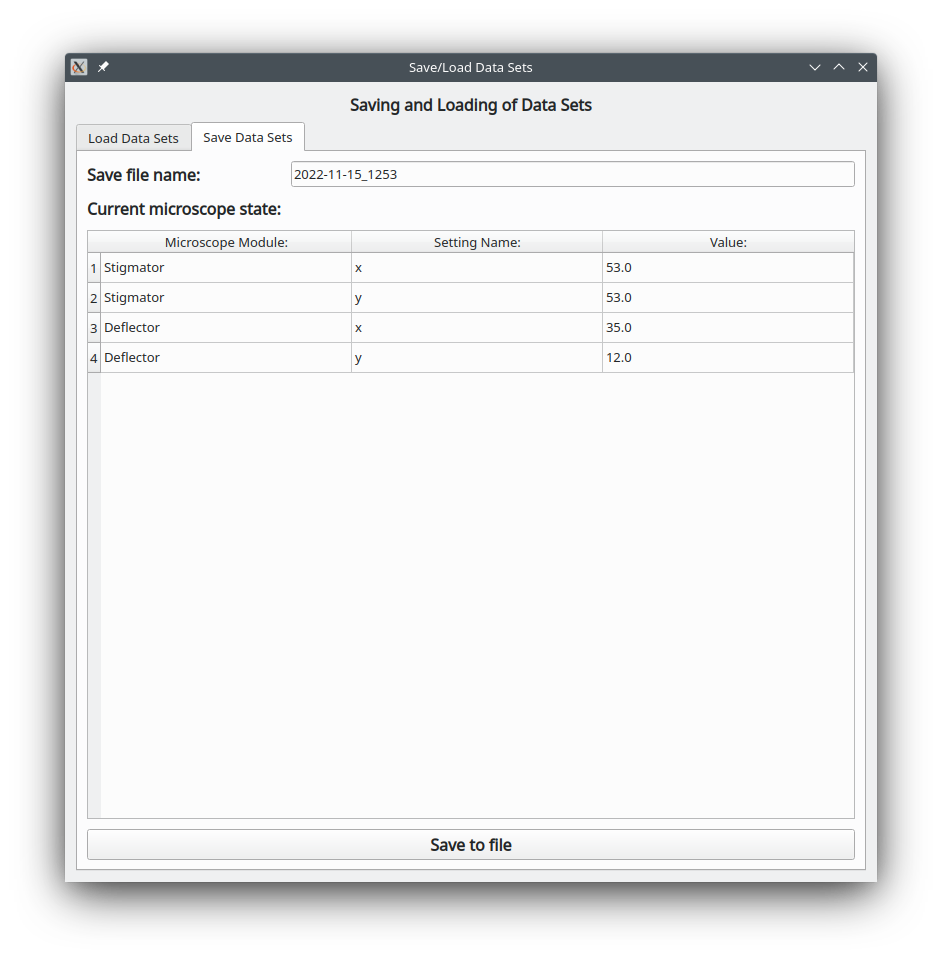Select the Save Data Sets tab
This screenshot has width=942, height=959.
pyautogui.click(x=248, y=137)
